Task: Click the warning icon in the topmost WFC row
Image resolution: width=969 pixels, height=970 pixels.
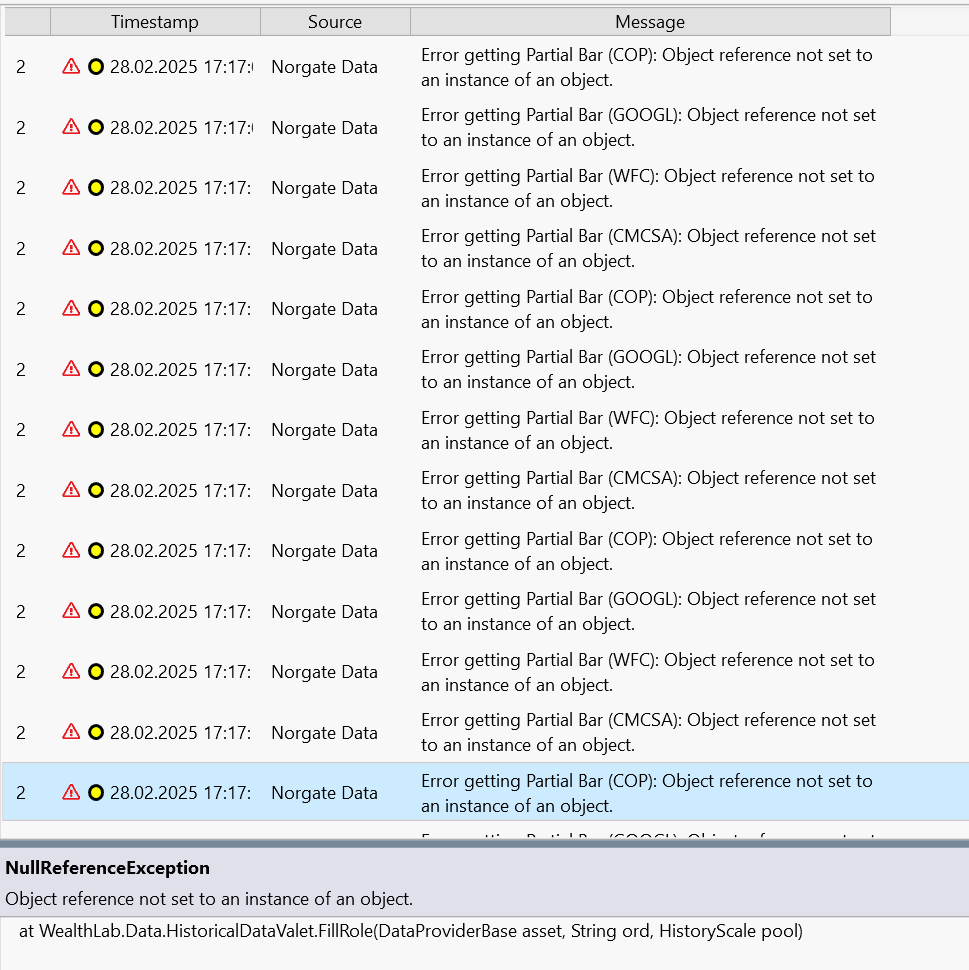Action: (x=71, y=188)
